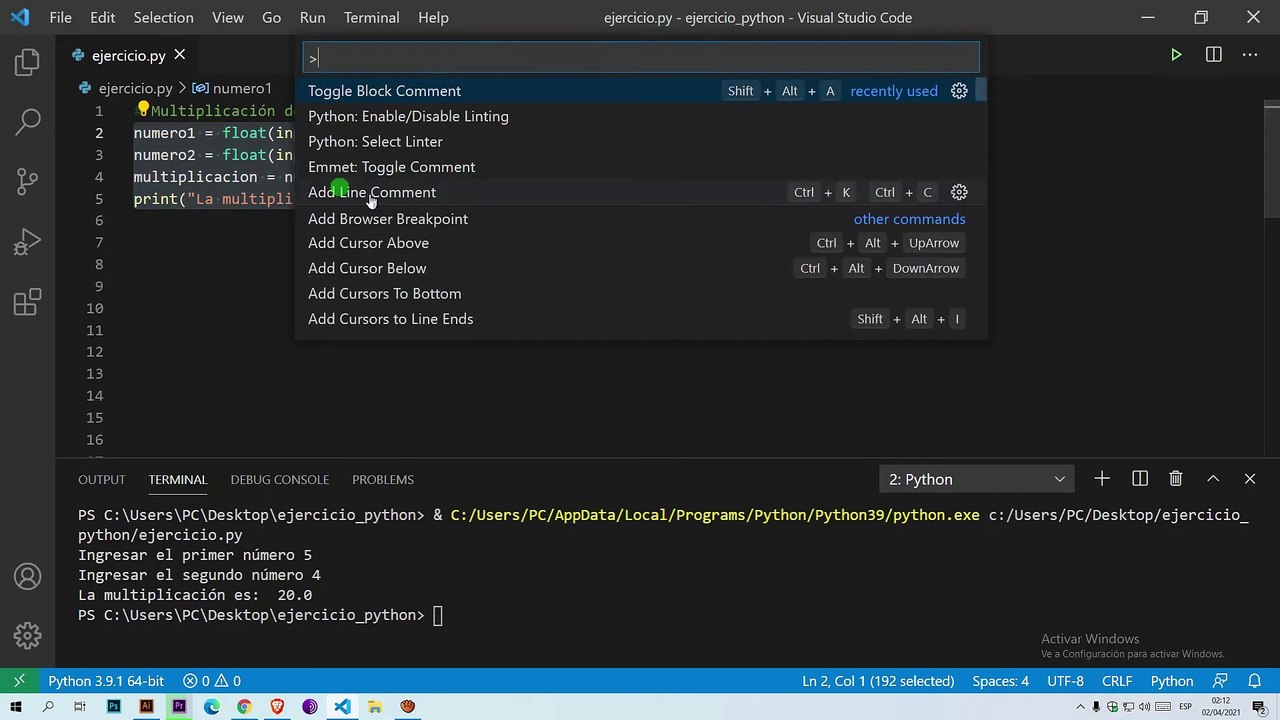This screenshot has height=720, width=1280.
Task: Run the 'Add Cursors to Line Ends' command
Action: click(641, 319)
